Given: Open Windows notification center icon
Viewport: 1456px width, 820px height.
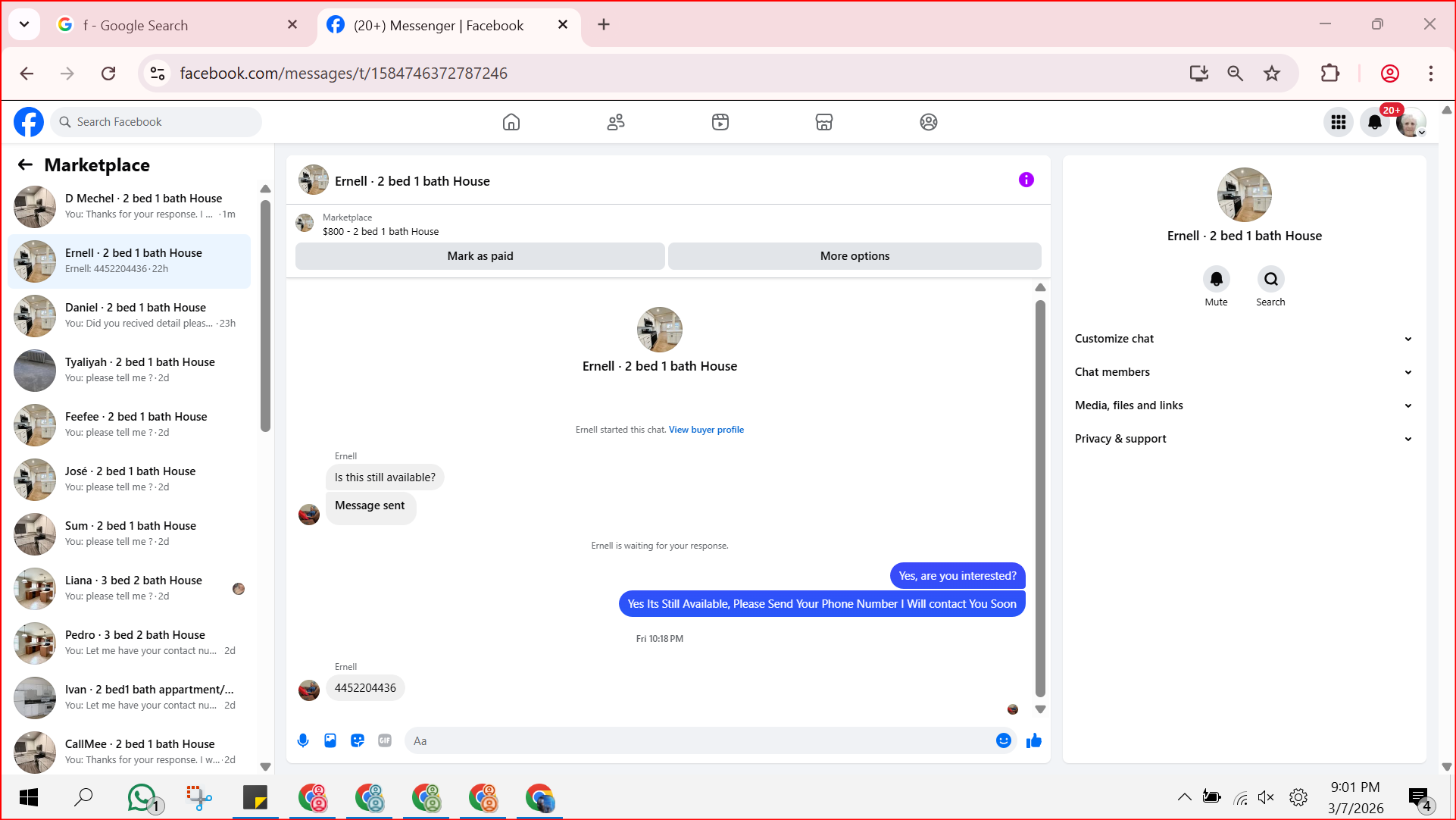Looking at the screenshot, I should pyautogui.click(x=1419, y=798).
